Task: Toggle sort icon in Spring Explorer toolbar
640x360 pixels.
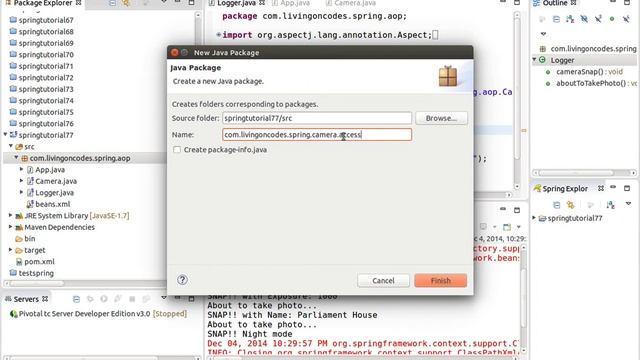Action: click(611, 205)
